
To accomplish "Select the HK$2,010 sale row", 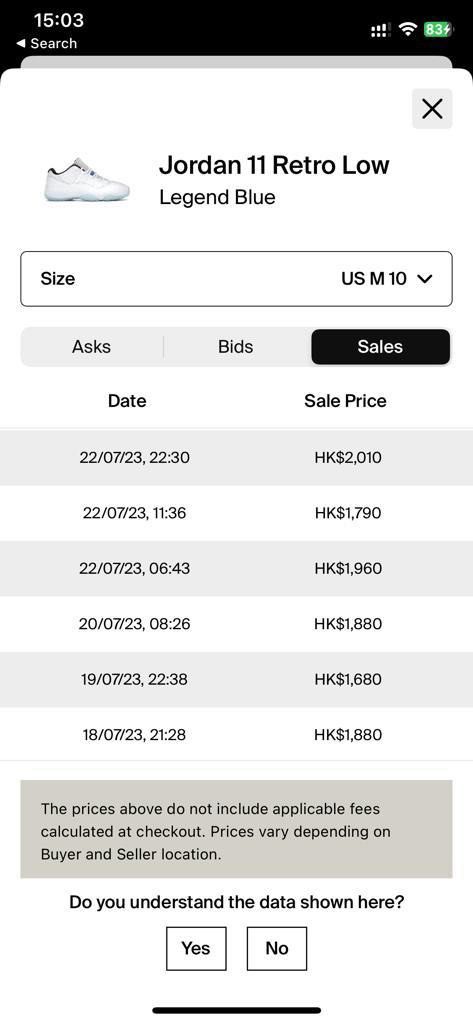I will coord(236,457).
